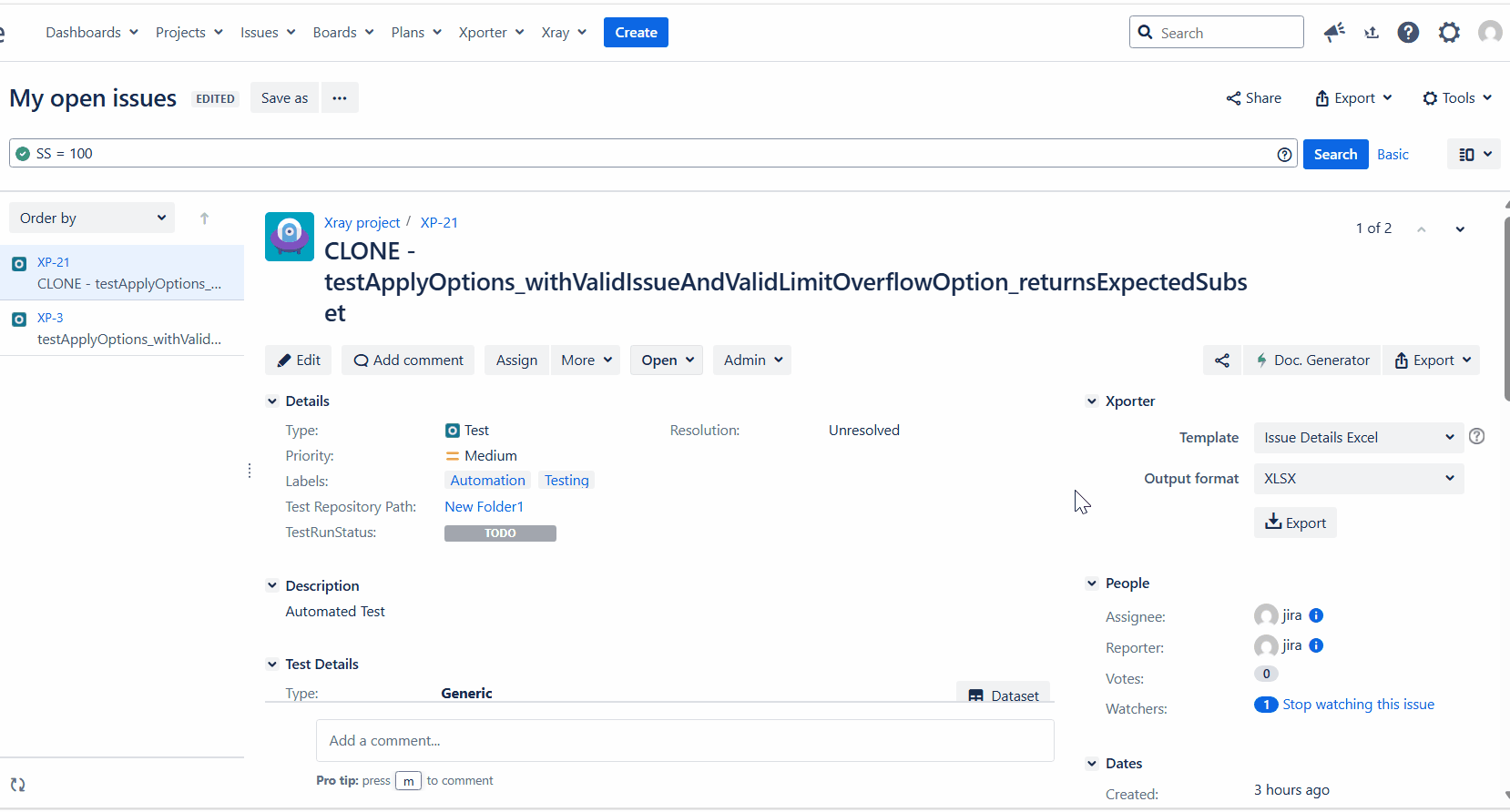Click the blue Search button
Viewport: 1510px width, 812px height.
pyautogui.click(x=1335, y=155)
